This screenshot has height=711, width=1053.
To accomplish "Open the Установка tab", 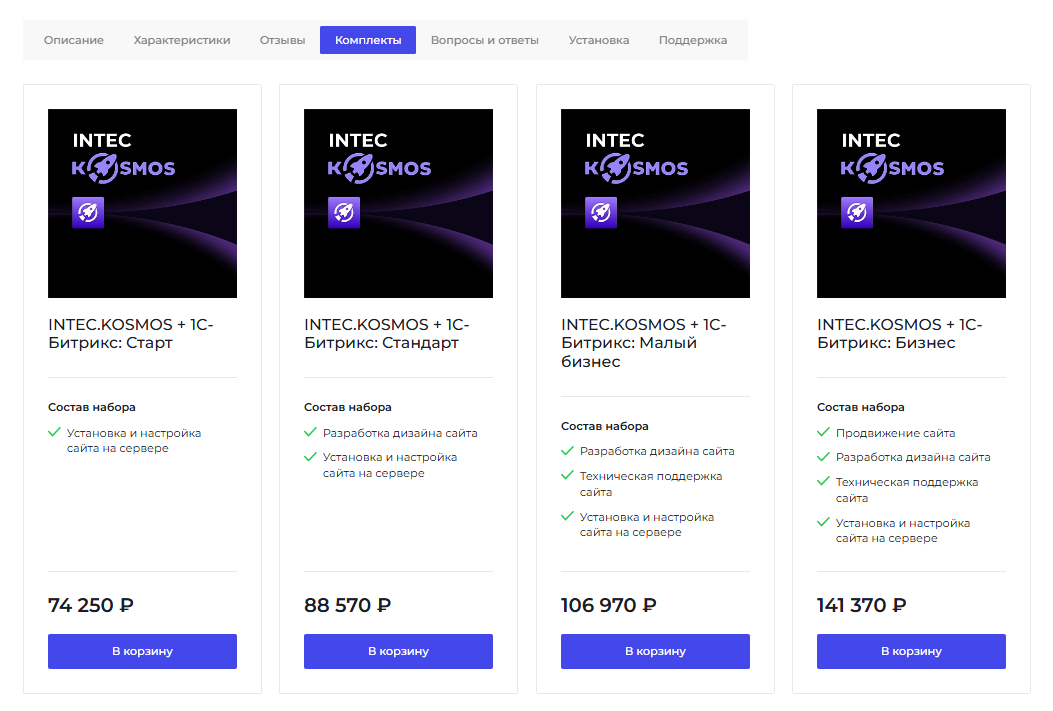I will point(599,40).
